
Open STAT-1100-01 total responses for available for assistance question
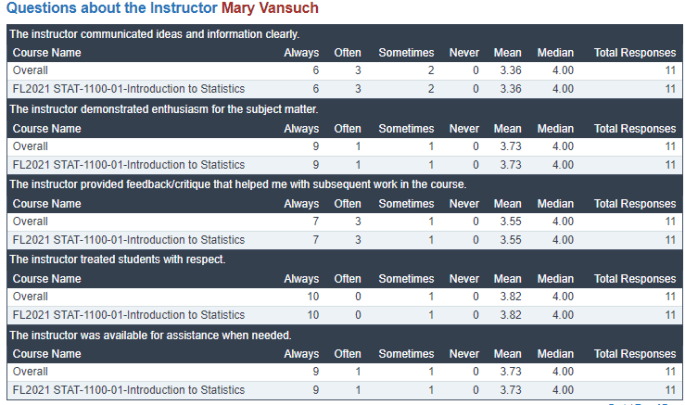670,390
